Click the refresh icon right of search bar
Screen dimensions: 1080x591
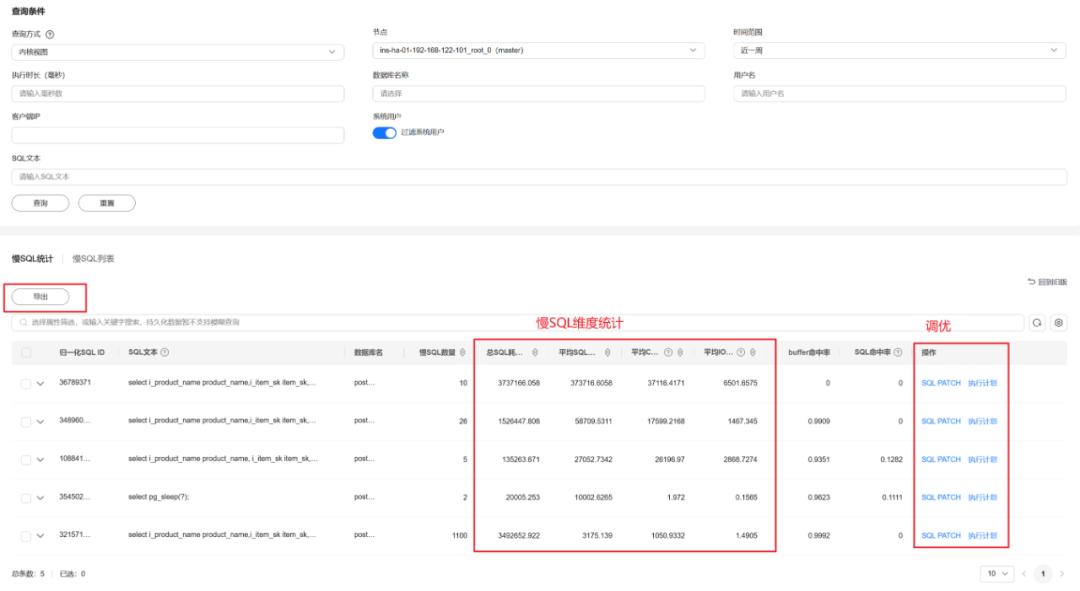[1037, 322]
